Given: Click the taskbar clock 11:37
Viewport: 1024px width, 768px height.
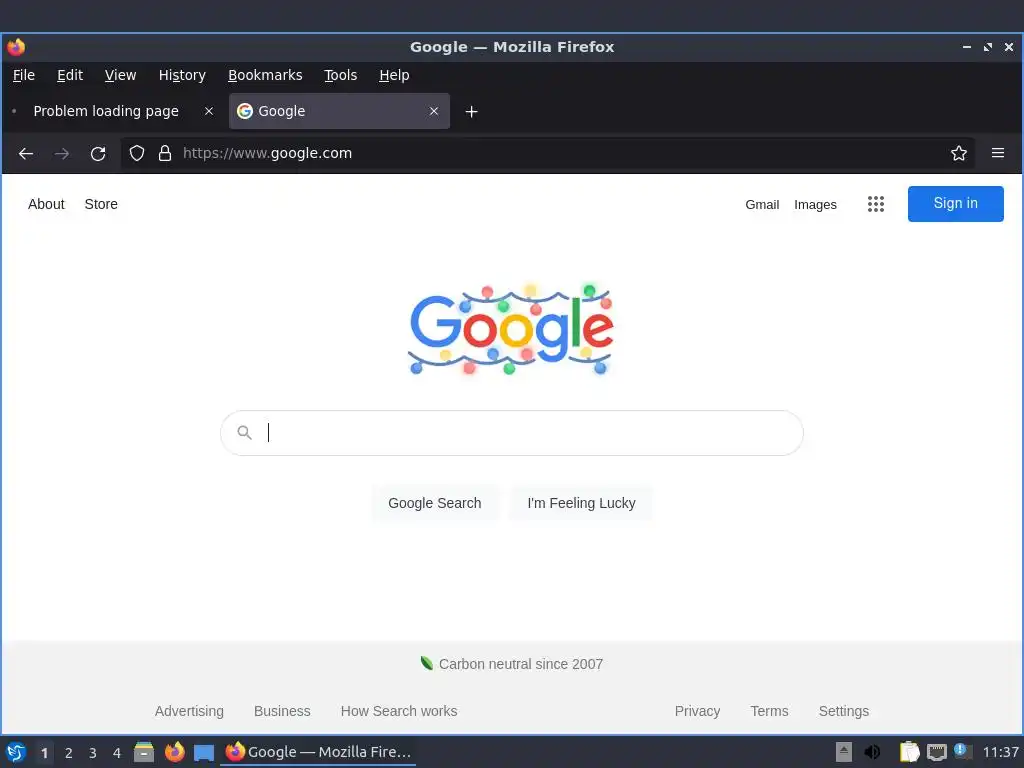Looking at the screenshot, I should pos(1000,752).
